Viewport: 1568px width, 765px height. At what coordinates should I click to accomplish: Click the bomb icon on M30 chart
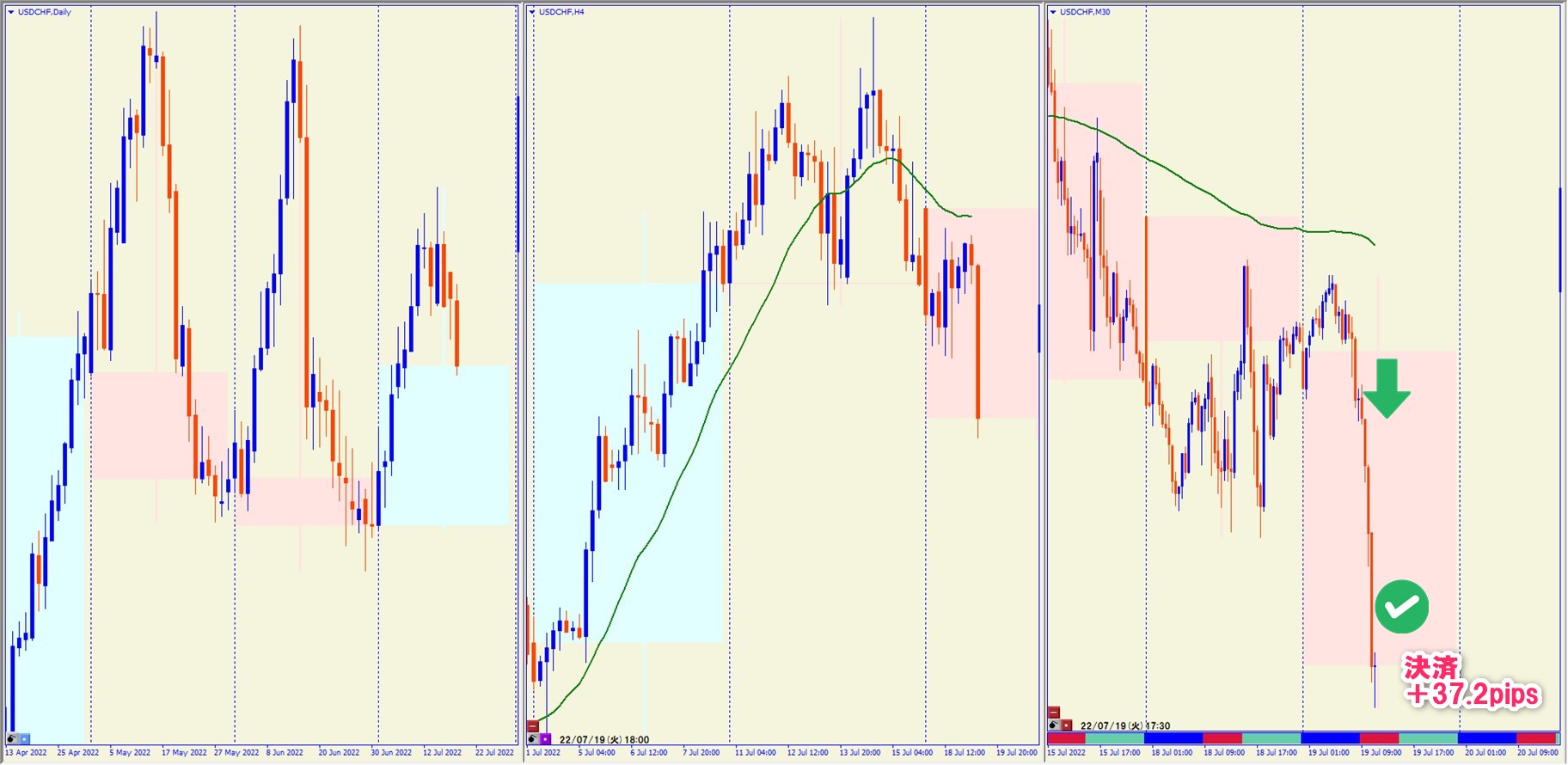coord(1054,725)
